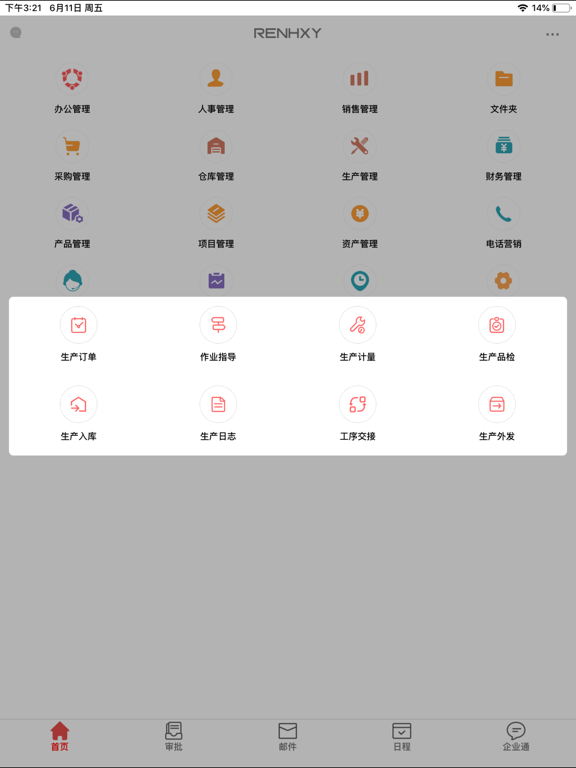Open the 文件夹 folder icon
The width and height of the screenshot is (576, 768).
click(504, 79)
